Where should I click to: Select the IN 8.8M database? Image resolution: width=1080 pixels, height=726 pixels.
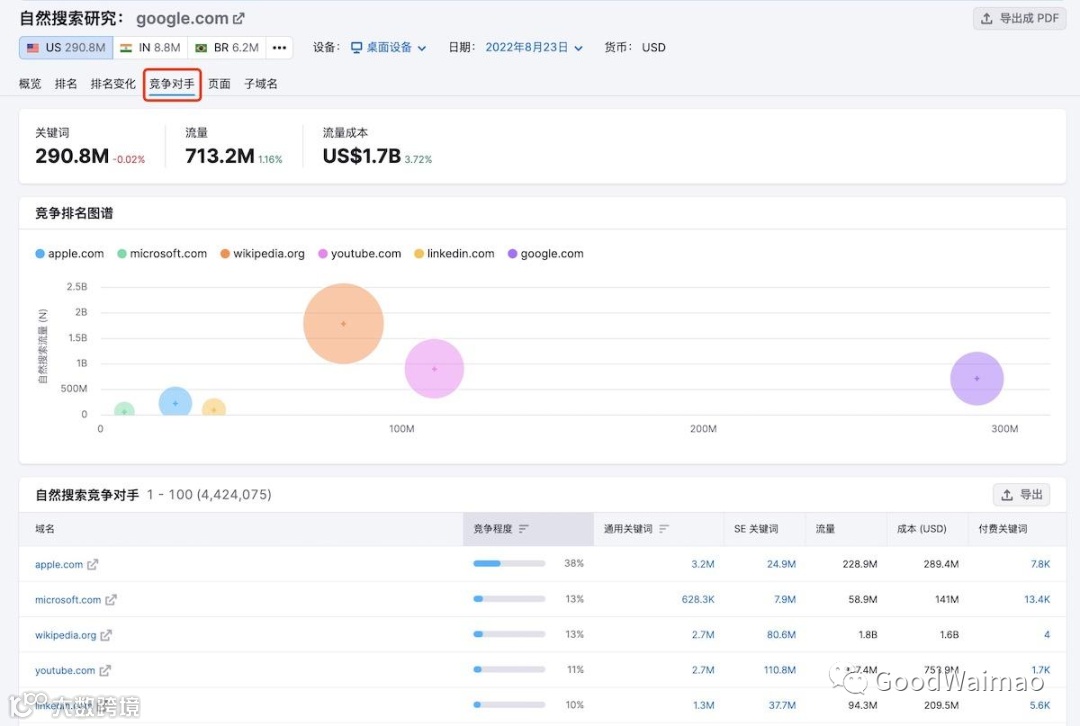[150, 48]
